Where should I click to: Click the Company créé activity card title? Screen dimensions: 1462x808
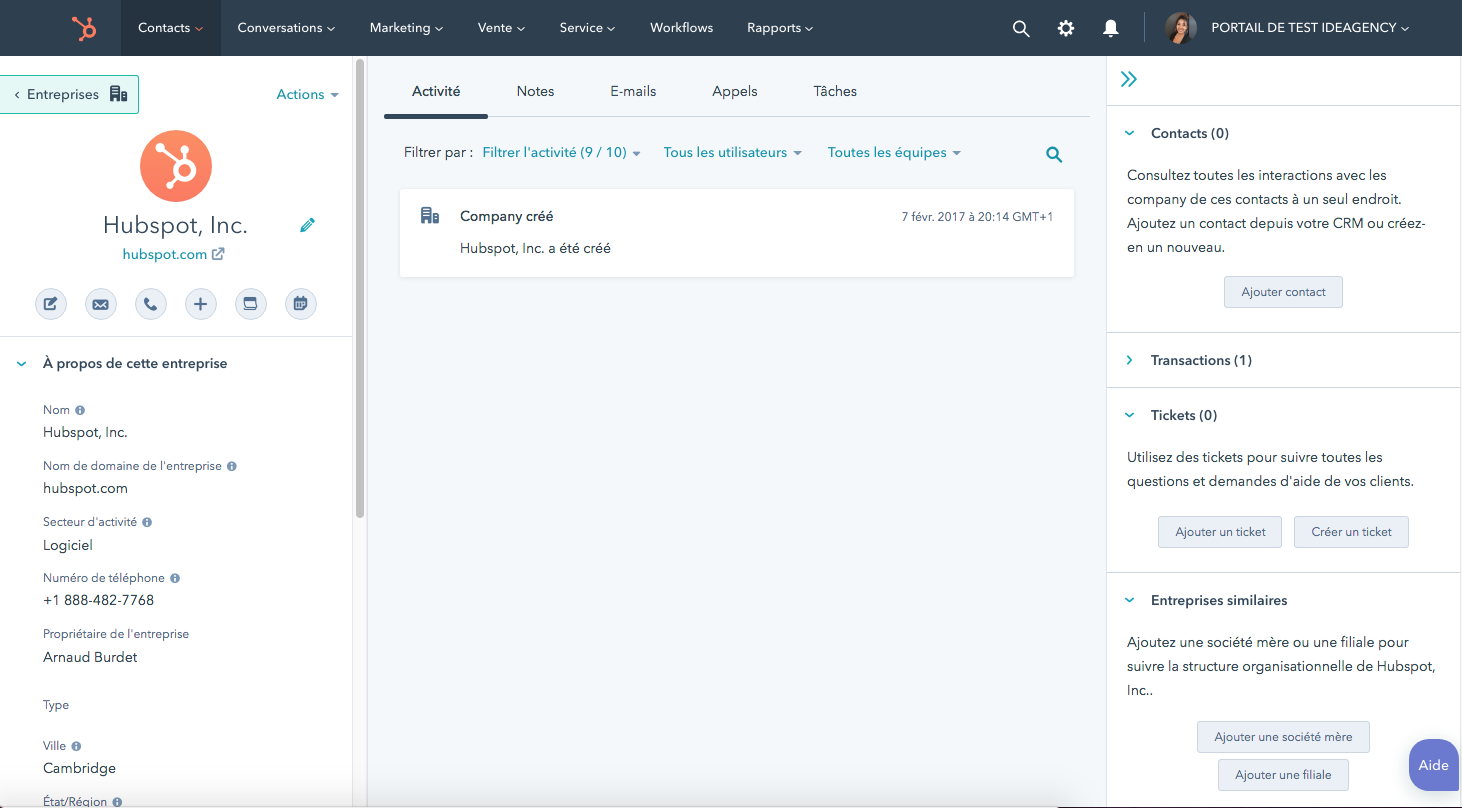click(x=506, y=216)
